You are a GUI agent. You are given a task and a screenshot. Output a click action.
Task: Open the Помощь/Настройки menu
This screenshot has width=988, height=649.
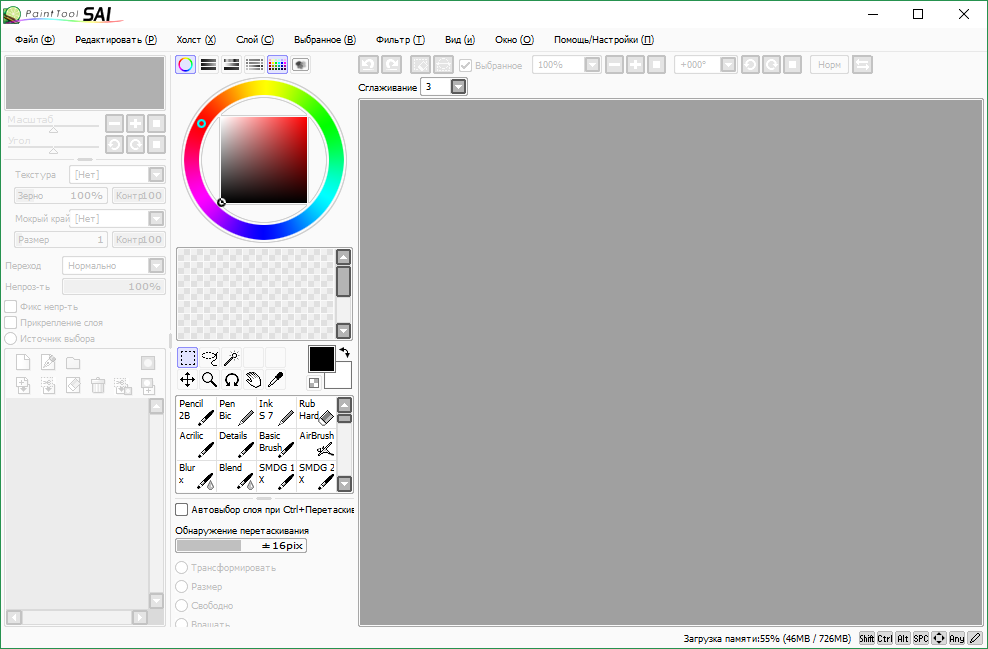pos(604,40)
